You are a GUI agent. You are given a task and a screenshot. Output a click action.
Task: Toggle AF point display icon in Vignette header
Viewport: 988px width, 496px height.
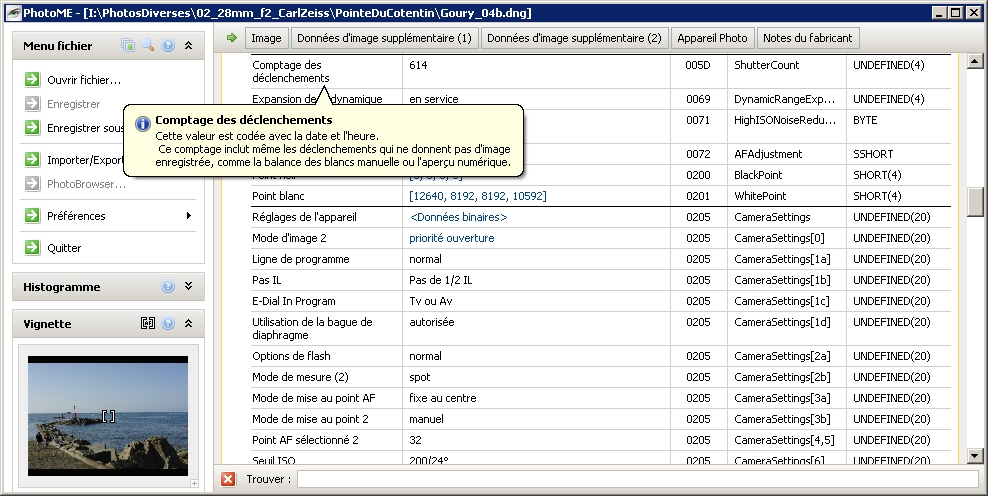pos(148,323)
